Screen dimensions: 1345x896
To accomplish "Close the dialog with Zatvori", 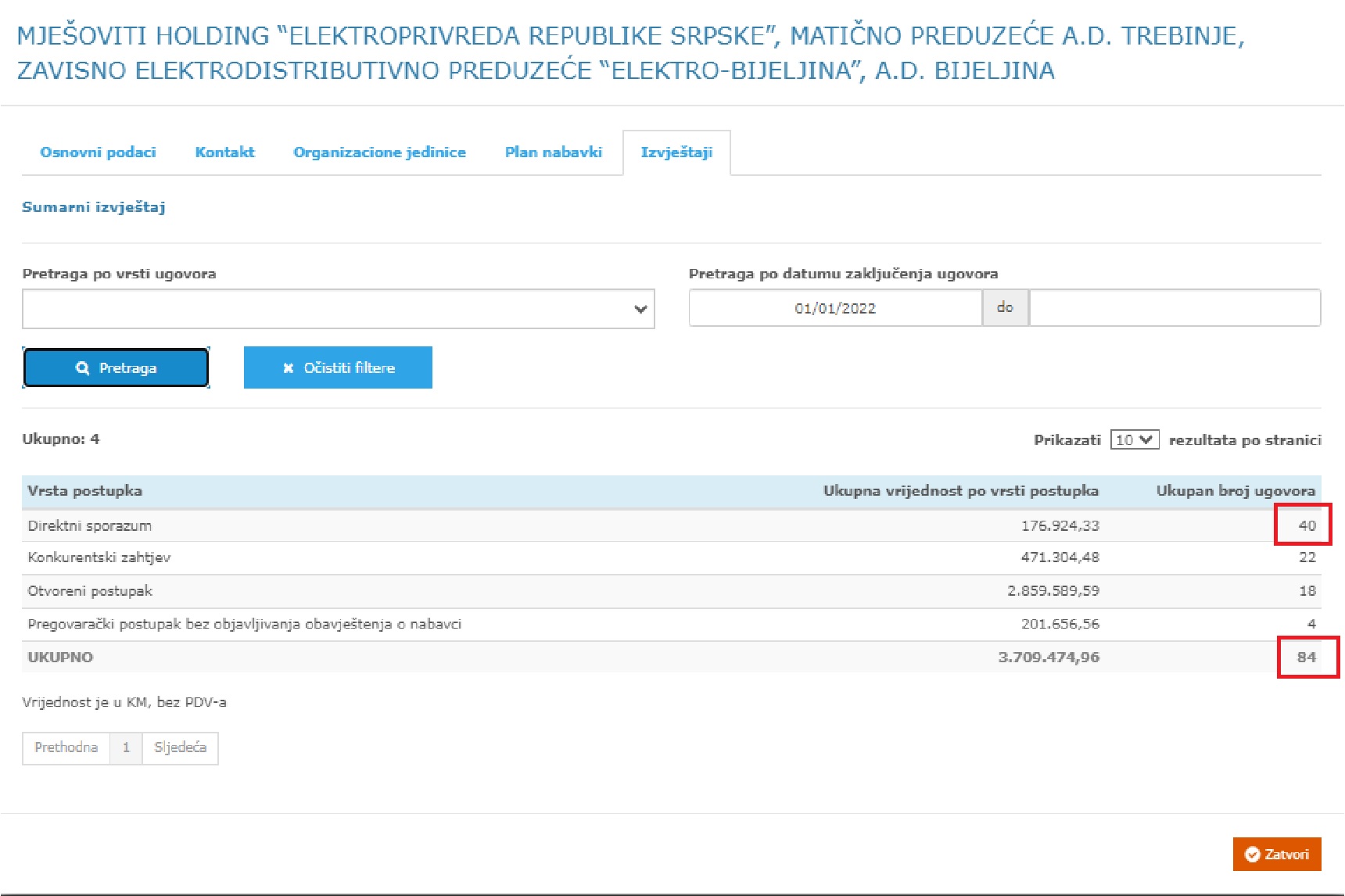I will (x=1277, y=855).
